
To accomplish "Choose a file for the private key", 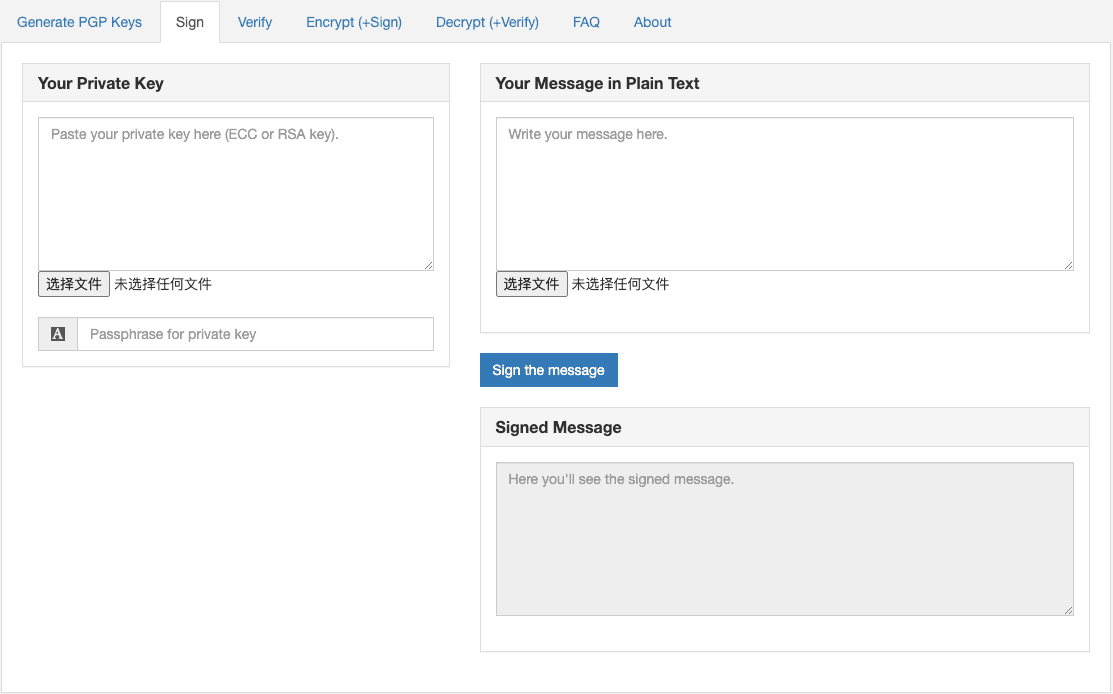I will (74, 284).
